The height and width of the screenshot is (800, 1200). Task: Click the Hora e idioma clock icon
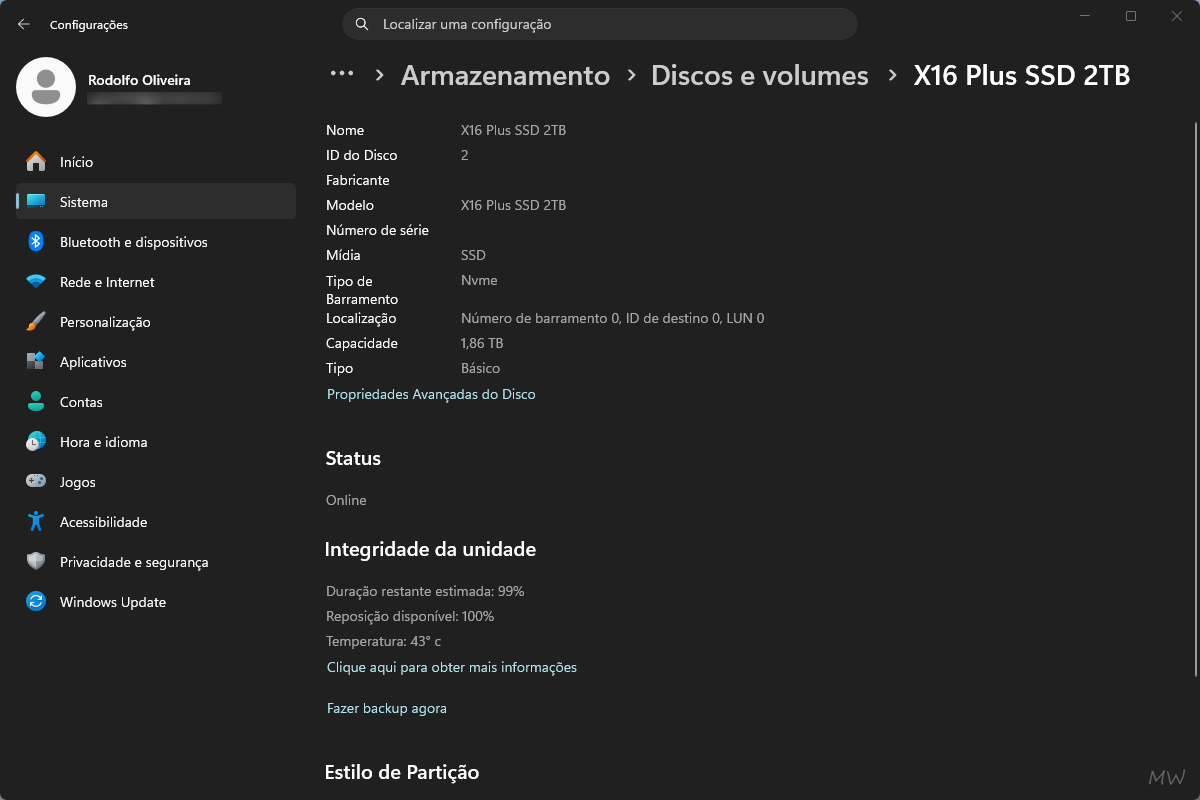[x=36, y=441]
